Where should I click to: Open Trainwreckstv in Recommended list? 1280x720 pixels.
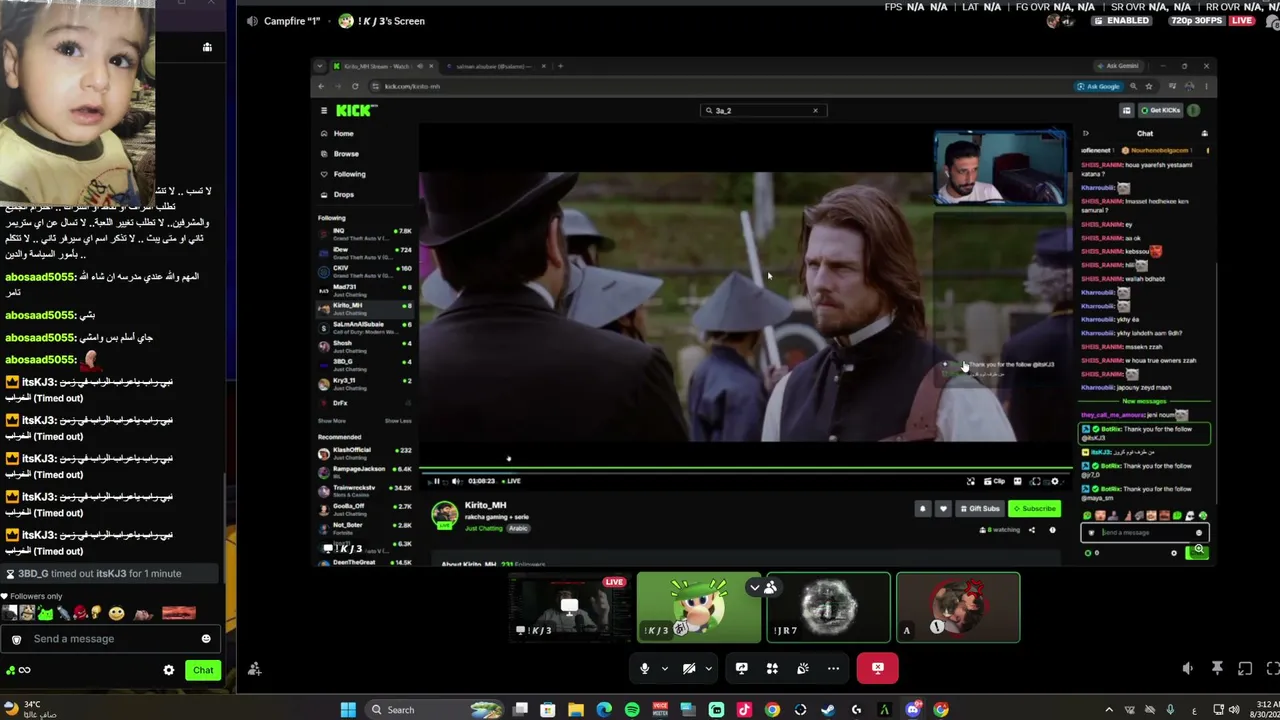click(x=365, y=489)
